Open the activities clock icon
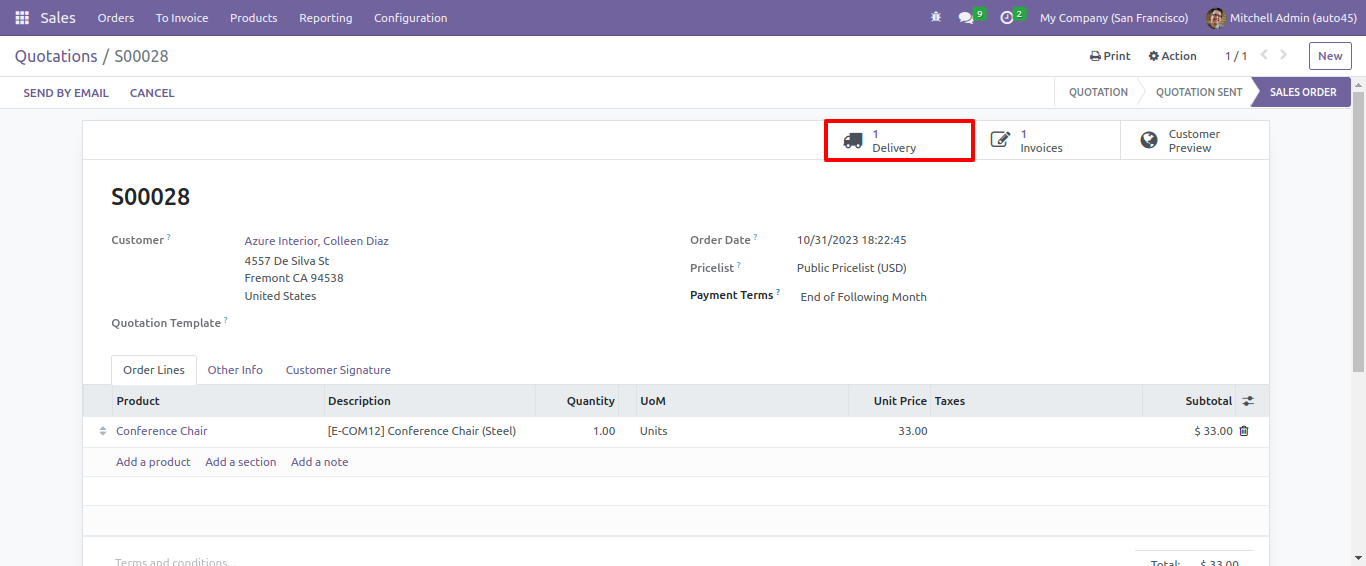1366x566 pixels. [x=1007, y=18]
